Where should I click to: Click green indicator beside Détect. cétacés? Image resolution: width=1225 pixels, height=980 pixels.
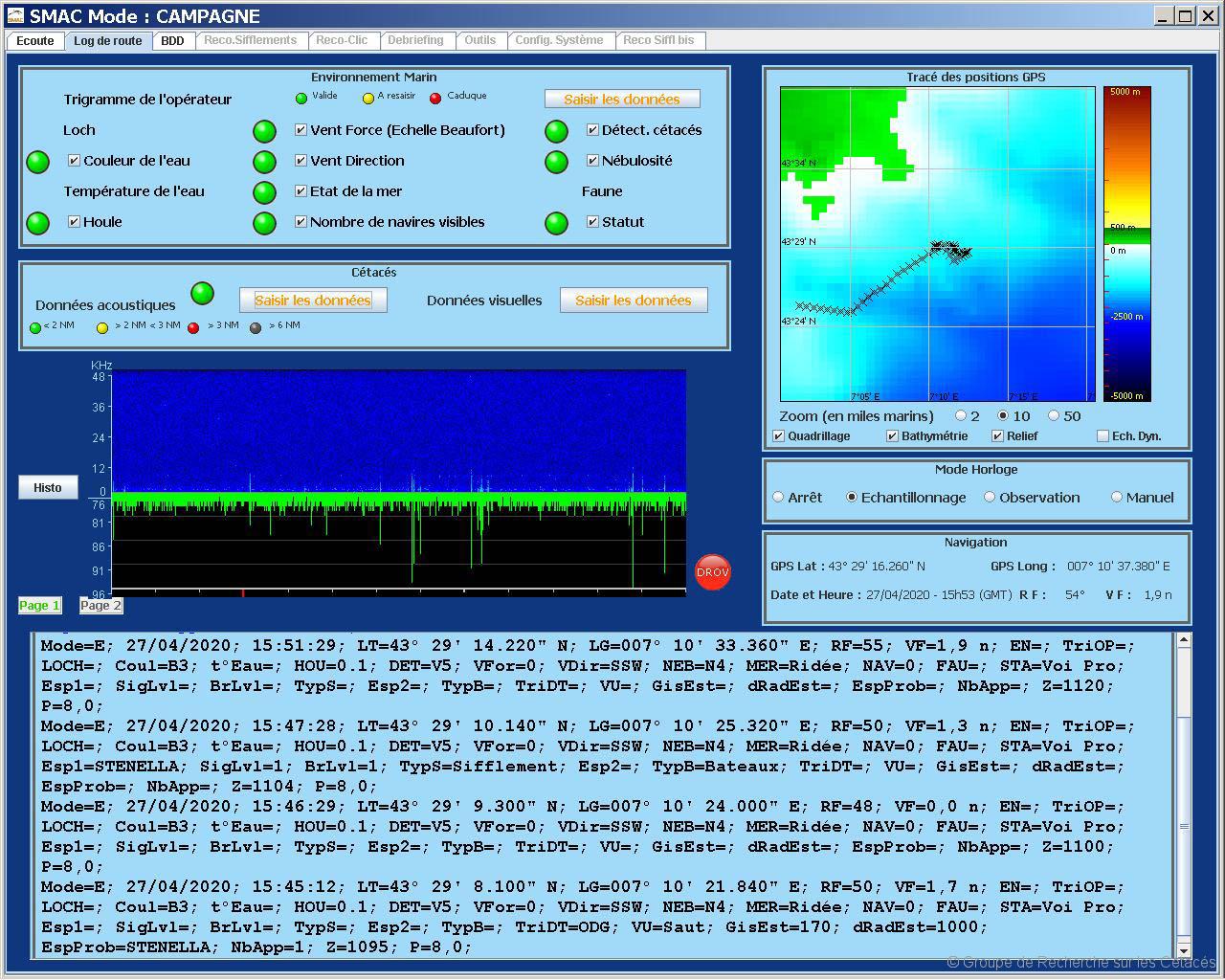(556, 131)
